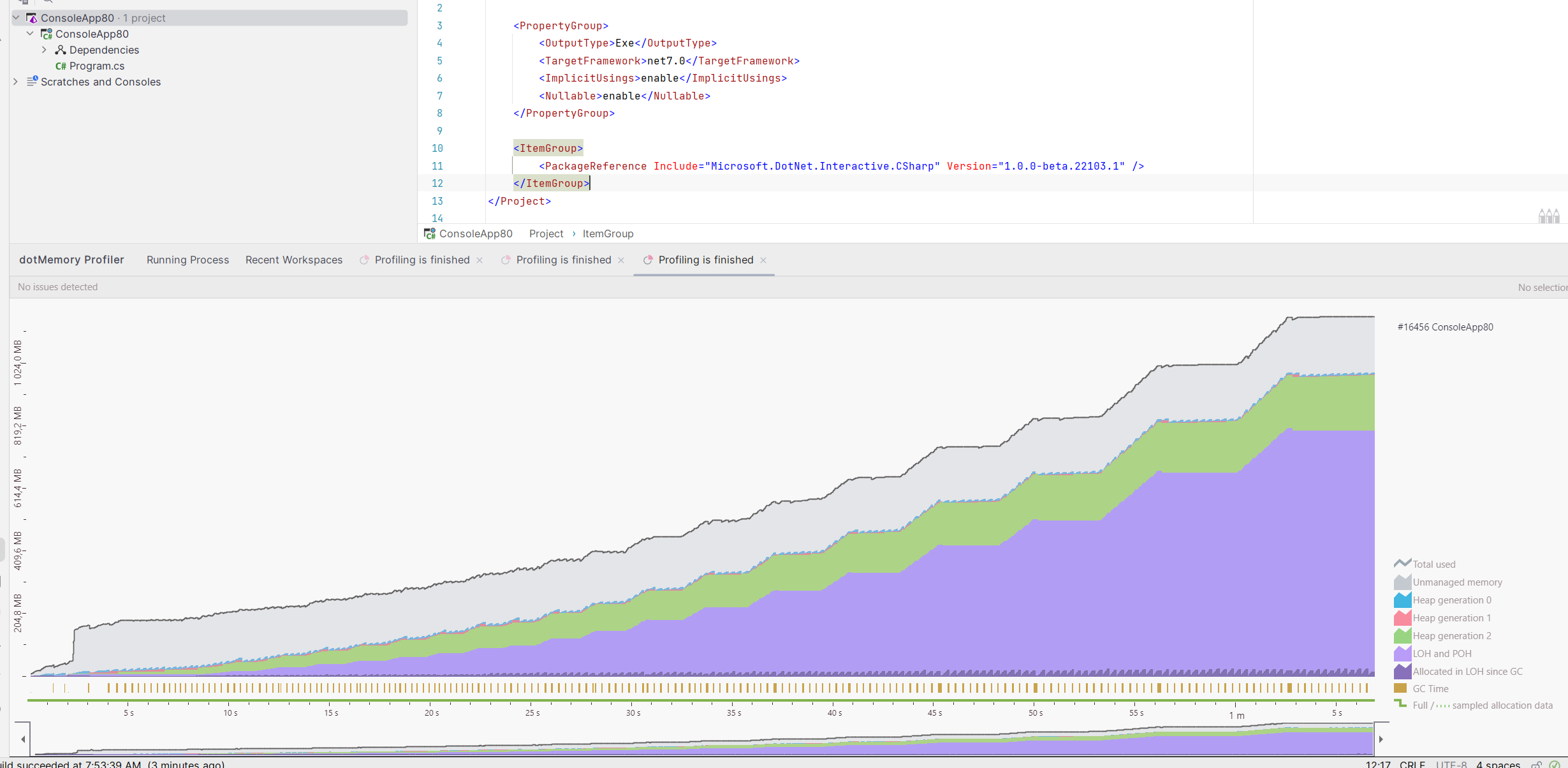Screen dimensions: 1568x768
Task: Click the search icon above the project tree
Action: (48, 3)
